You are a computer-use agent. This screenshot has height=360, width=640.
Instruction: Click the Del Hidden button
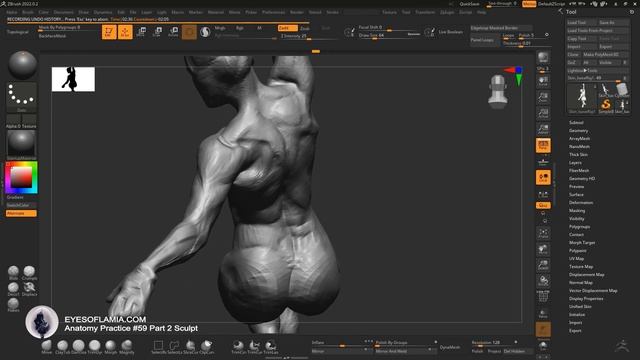[x=518, y=351]
